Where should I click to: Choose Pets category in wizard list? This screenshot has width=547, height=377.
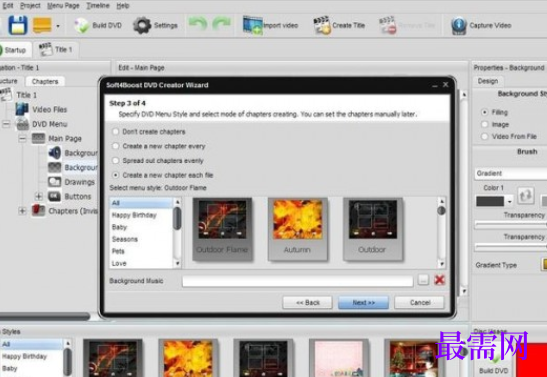(141, 251)
